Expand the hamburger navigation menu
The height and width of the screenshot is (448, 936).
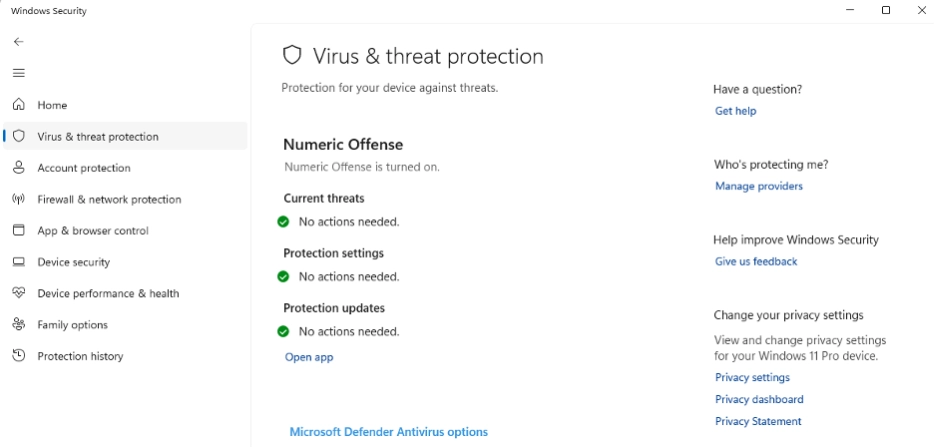point(18,73)
